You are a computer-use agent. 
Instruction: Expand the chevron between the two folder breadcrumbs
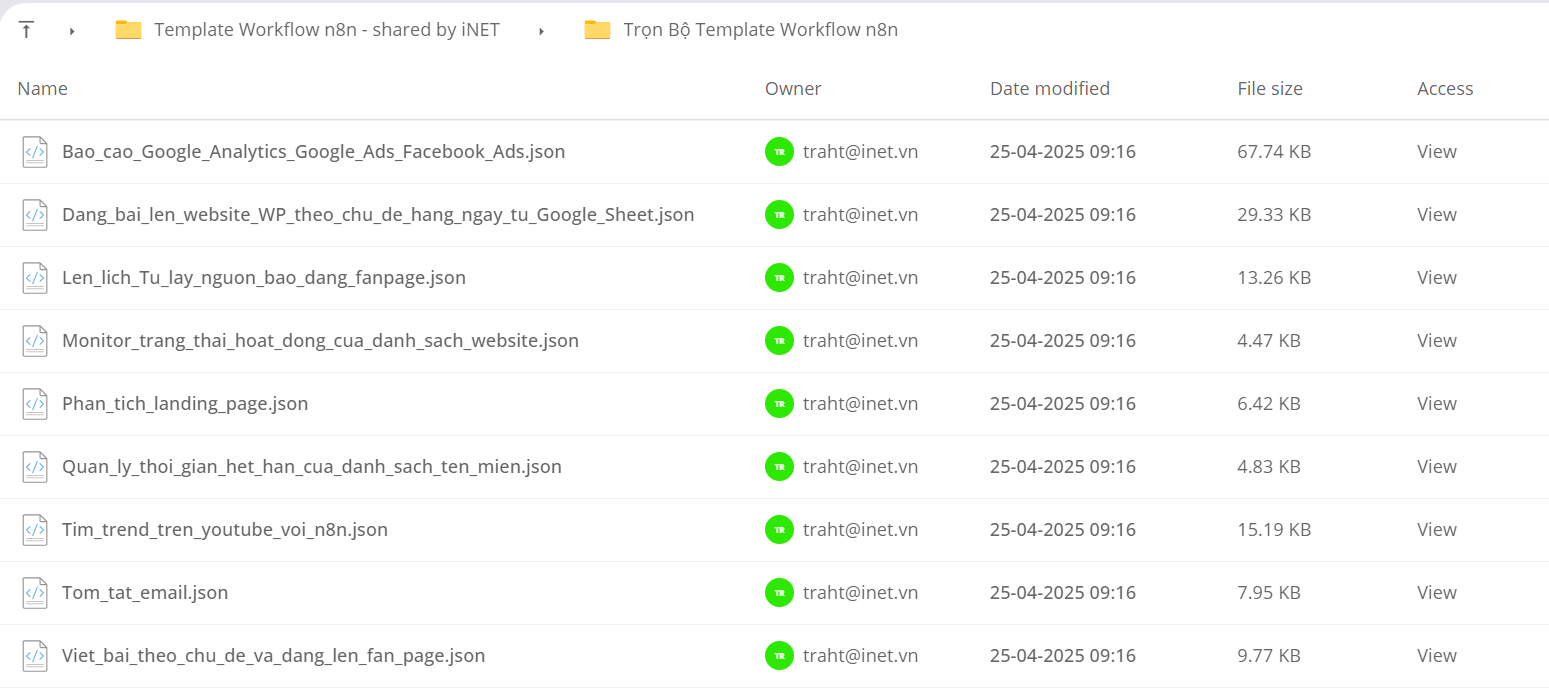click(541, 31)
